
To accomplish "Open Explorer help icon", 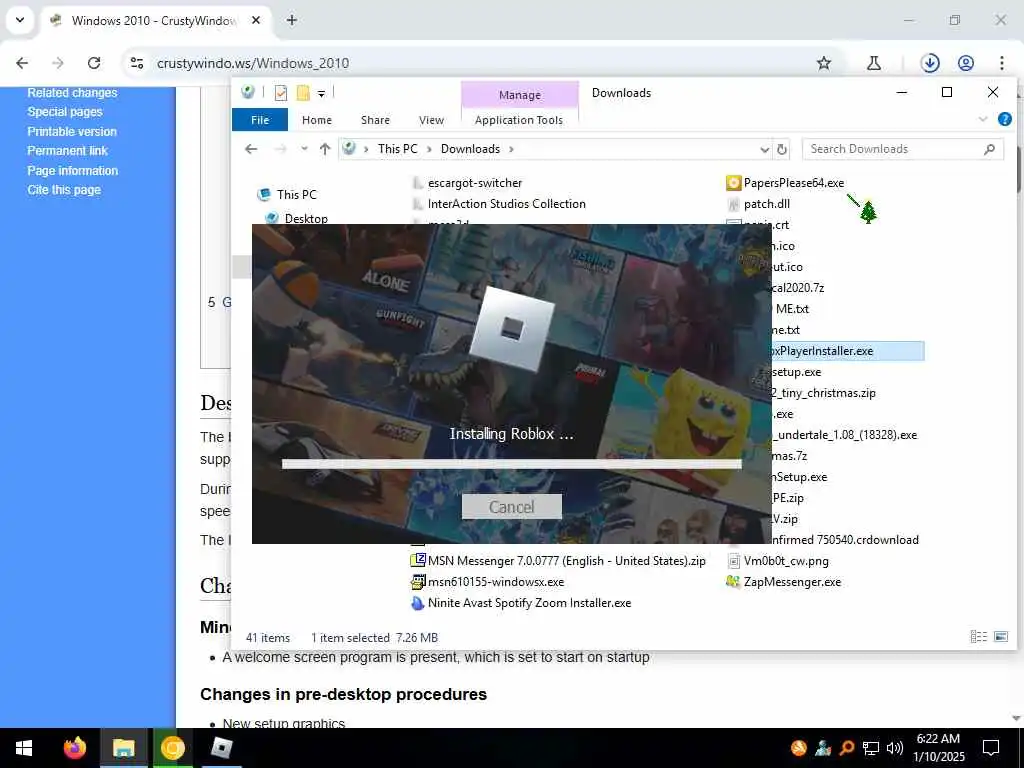I will pyautogui.click(x=1005, y=120).
